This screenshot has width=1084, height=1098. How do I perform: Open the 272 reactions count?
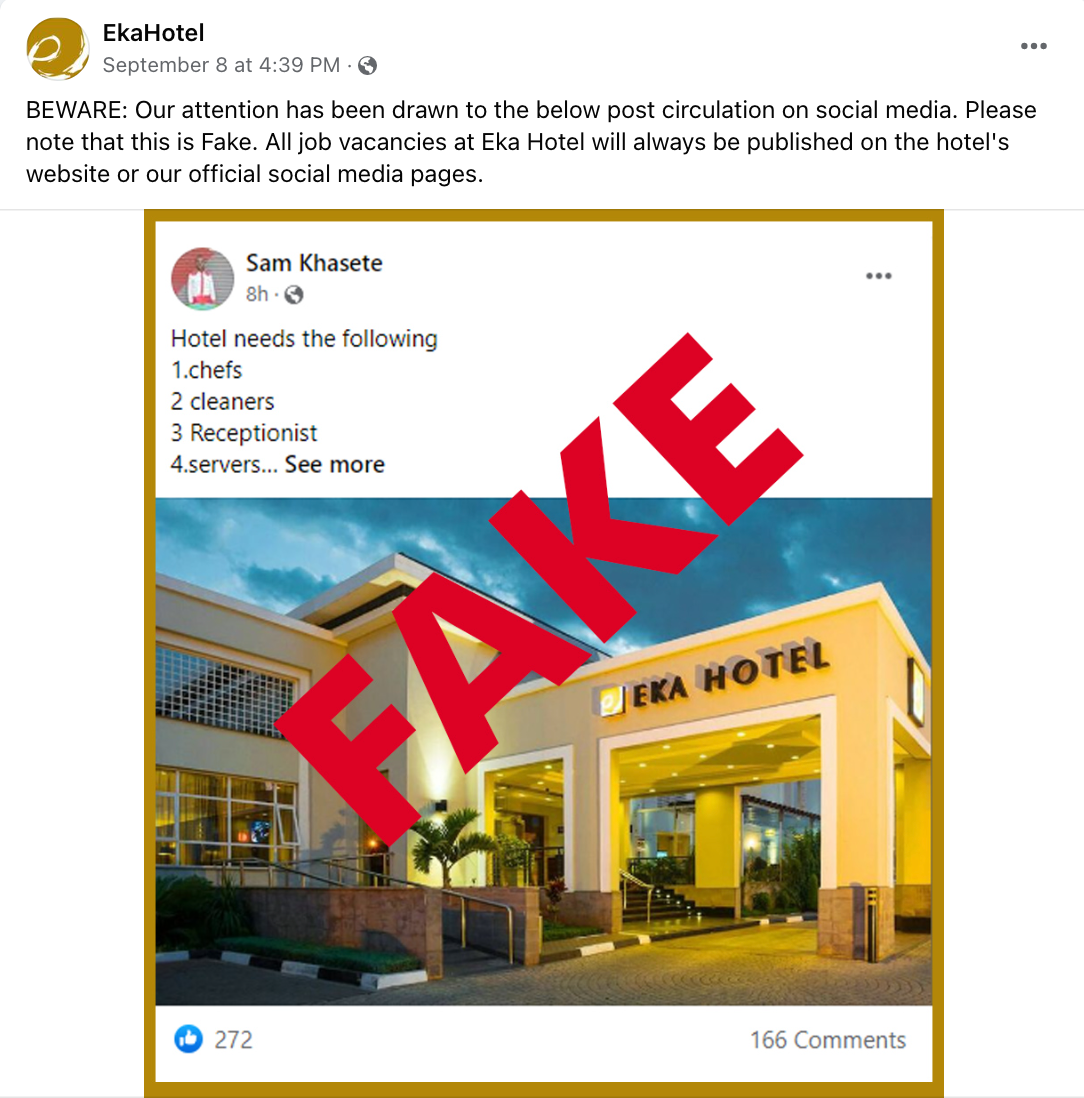click(x=233, y=1040)
